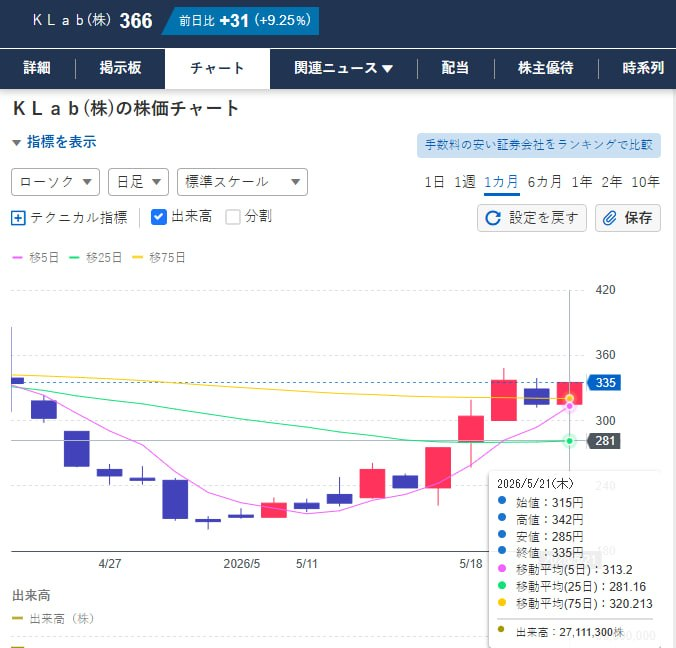Click the 移動平均(25日)：281.16 tooltip row
Screen dimensions: 676x648
pos(572,586)
